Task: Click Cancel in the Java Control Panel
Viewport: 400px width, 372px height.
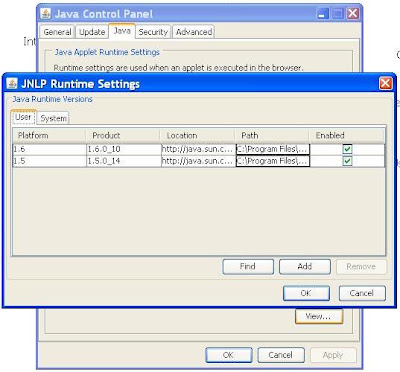Action: 281,355
